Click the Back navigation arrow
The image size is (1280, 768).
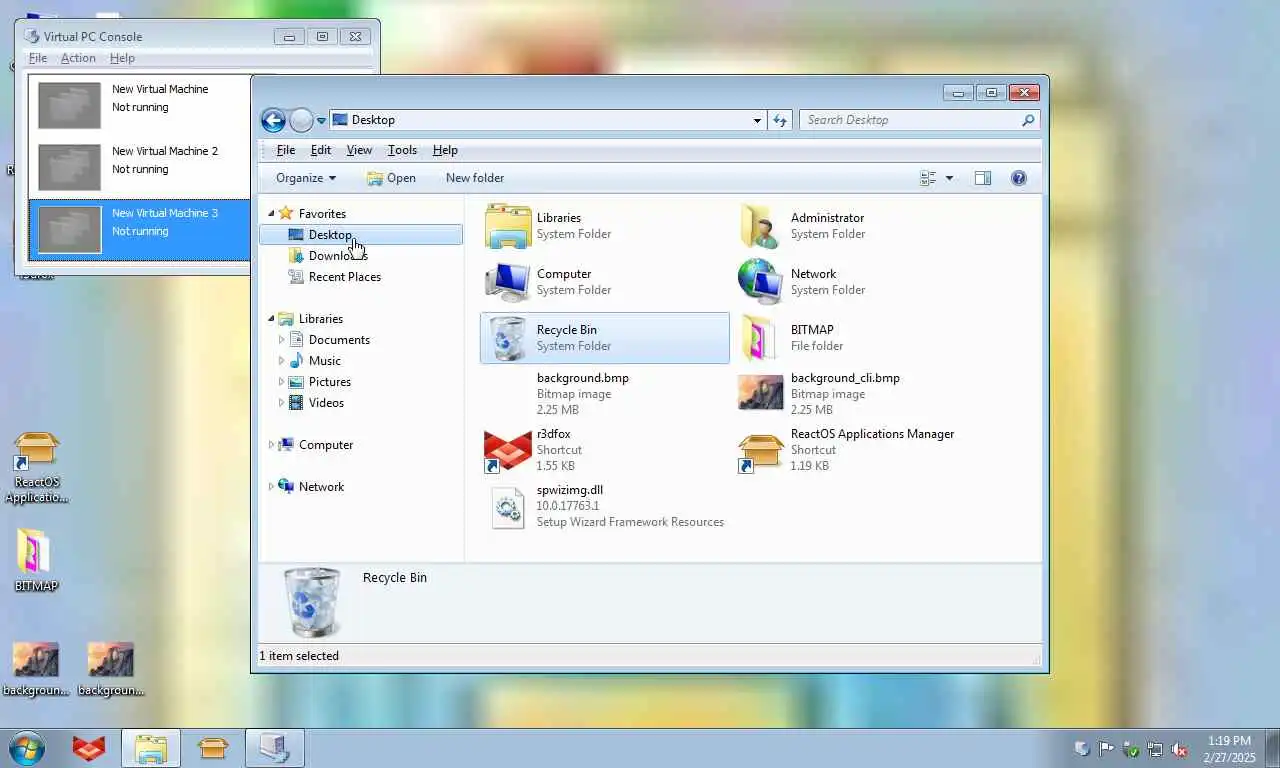273,120
